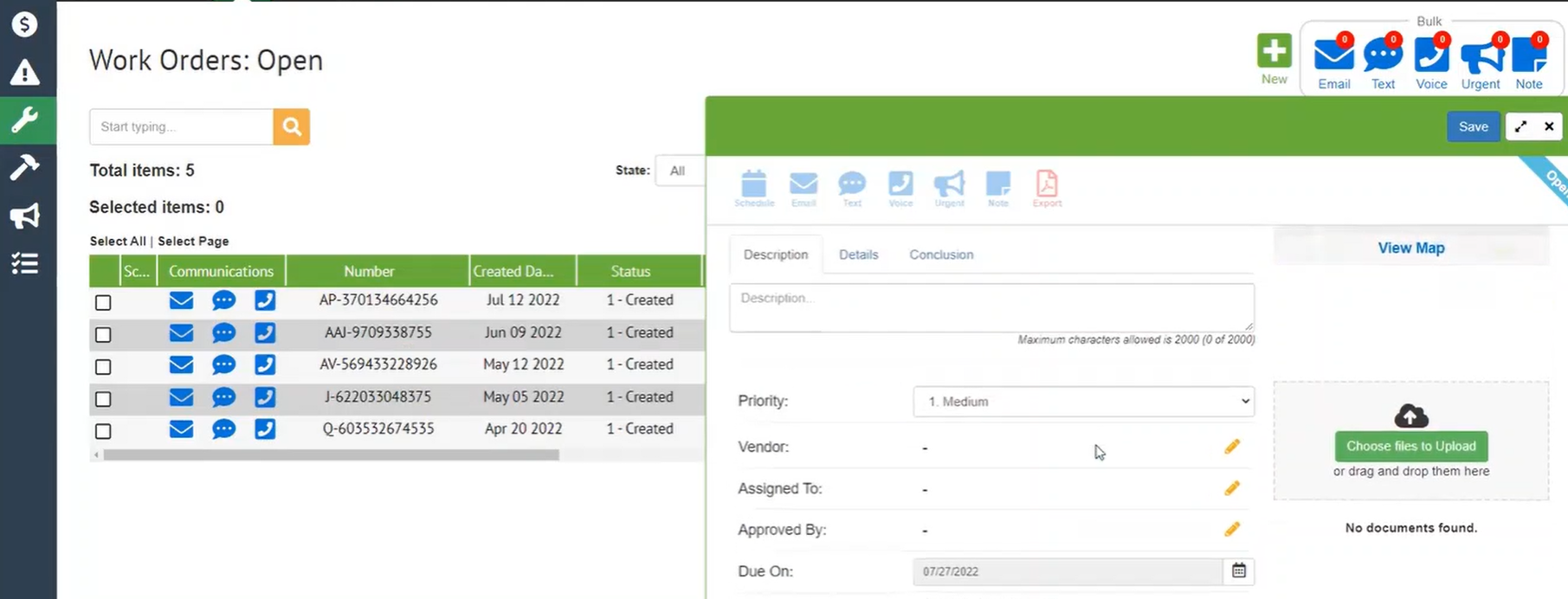Click the green New work order icon

(x=1274, y=52)
